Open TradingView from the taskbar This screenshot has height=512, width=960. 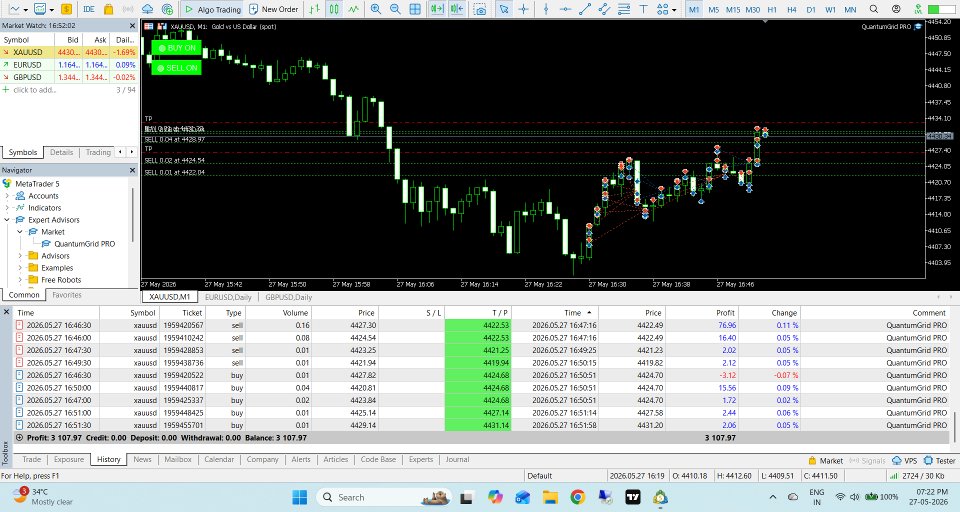pyautogui.click(x=632, y=497)
